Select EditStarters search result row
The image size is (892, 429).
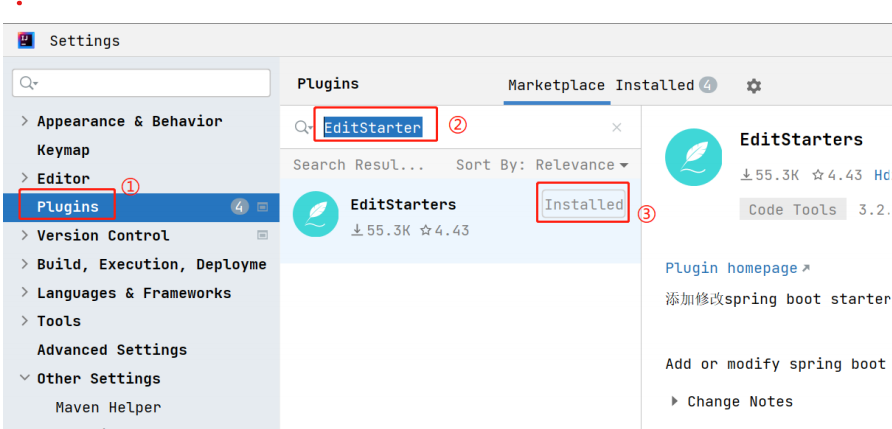[461, 221]
